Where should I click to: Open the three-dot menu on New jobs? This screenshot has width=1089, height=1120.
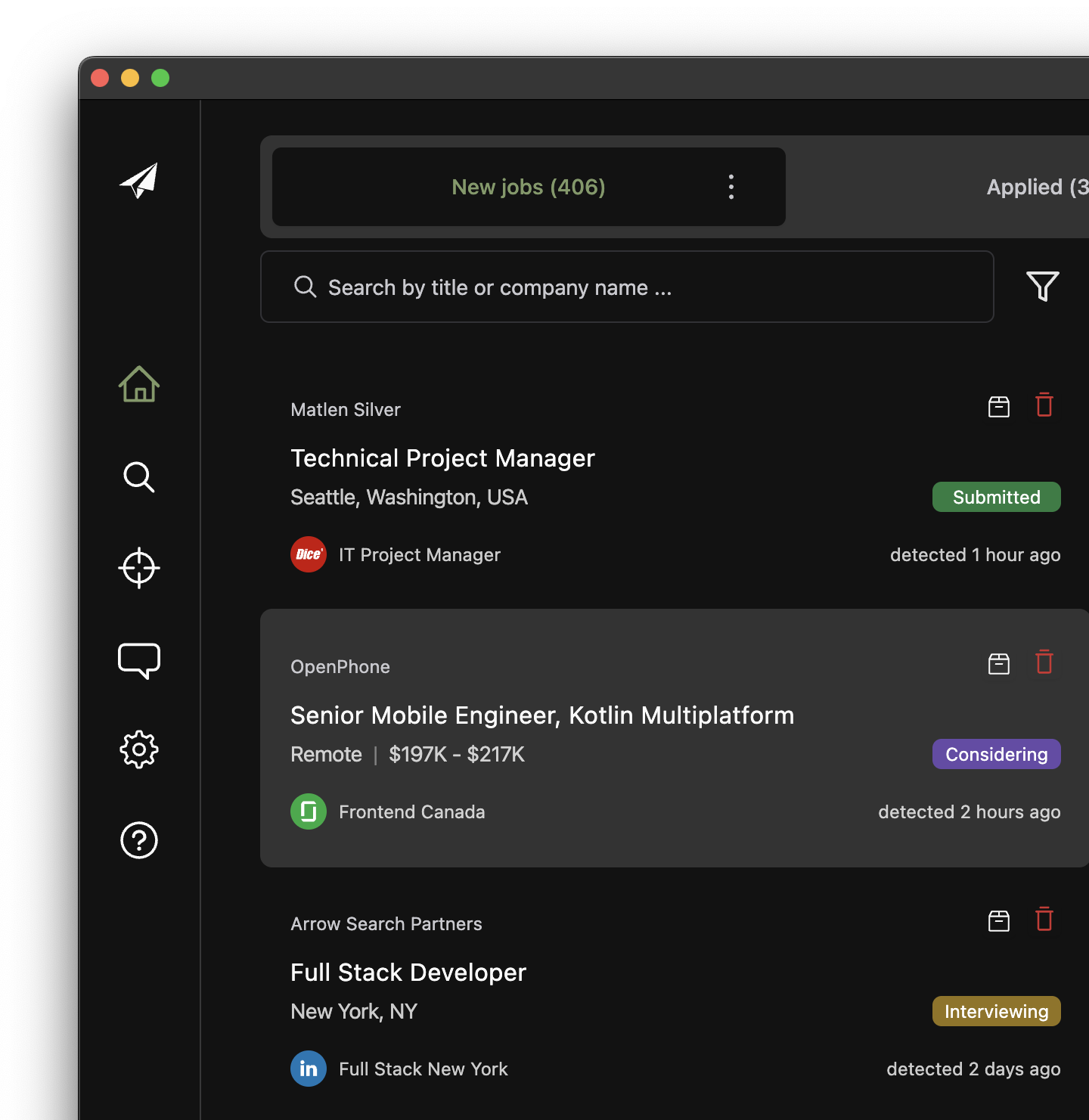tap(731, 187)
